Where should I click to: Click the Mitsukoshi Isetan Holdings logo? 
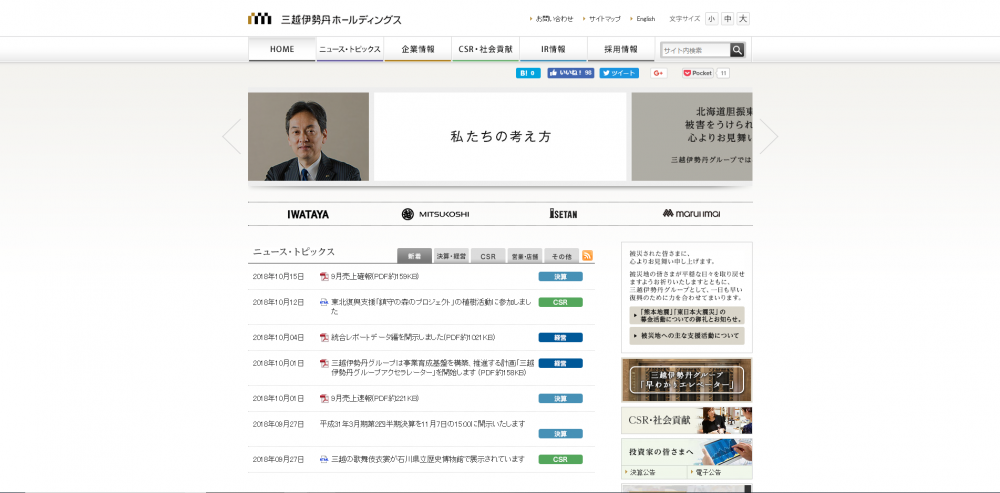coord(325,19)
